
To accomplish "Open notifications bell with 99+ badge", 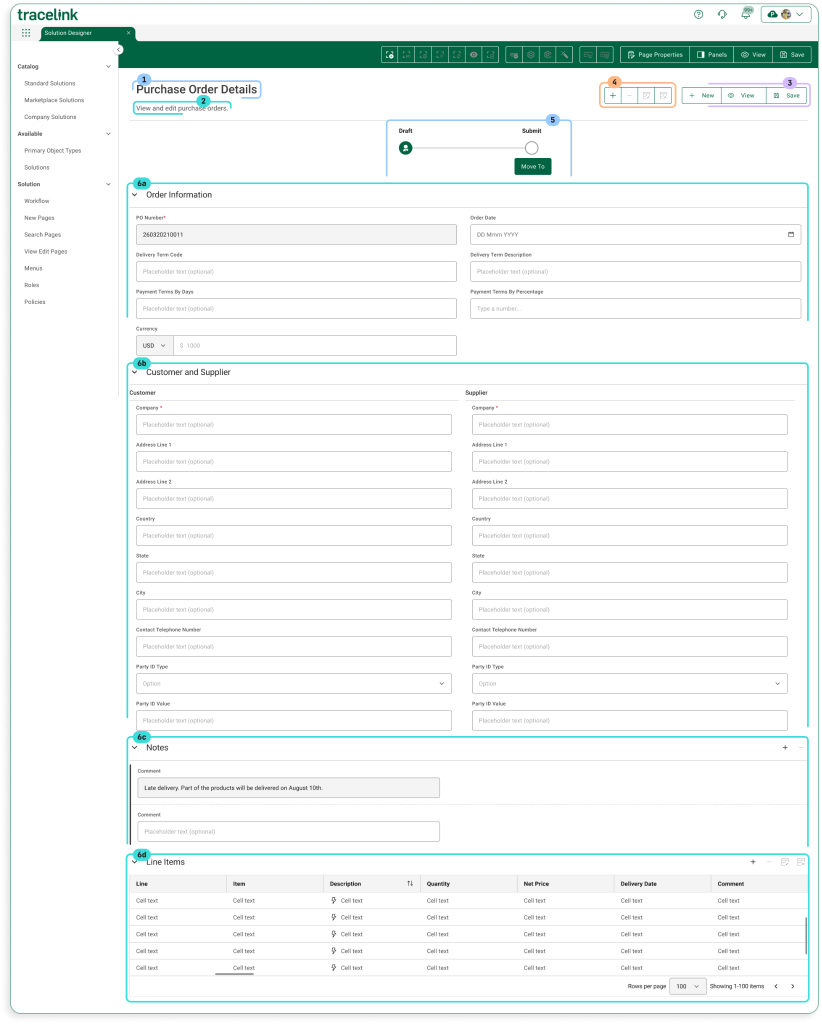I will [746, 14].
